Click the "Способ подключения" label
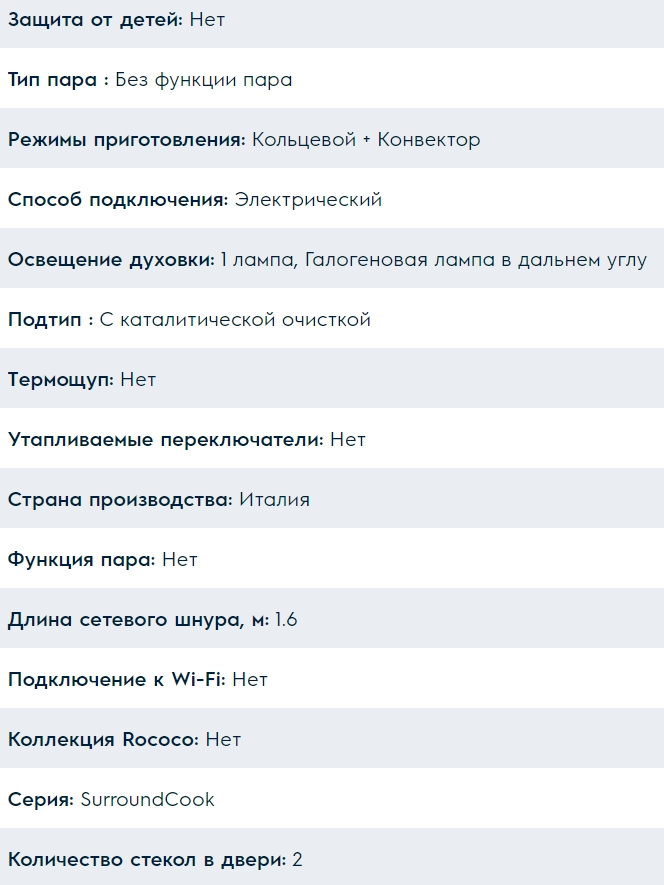The width and height of the screenshot is (664, 885). [x=117, y=200]
